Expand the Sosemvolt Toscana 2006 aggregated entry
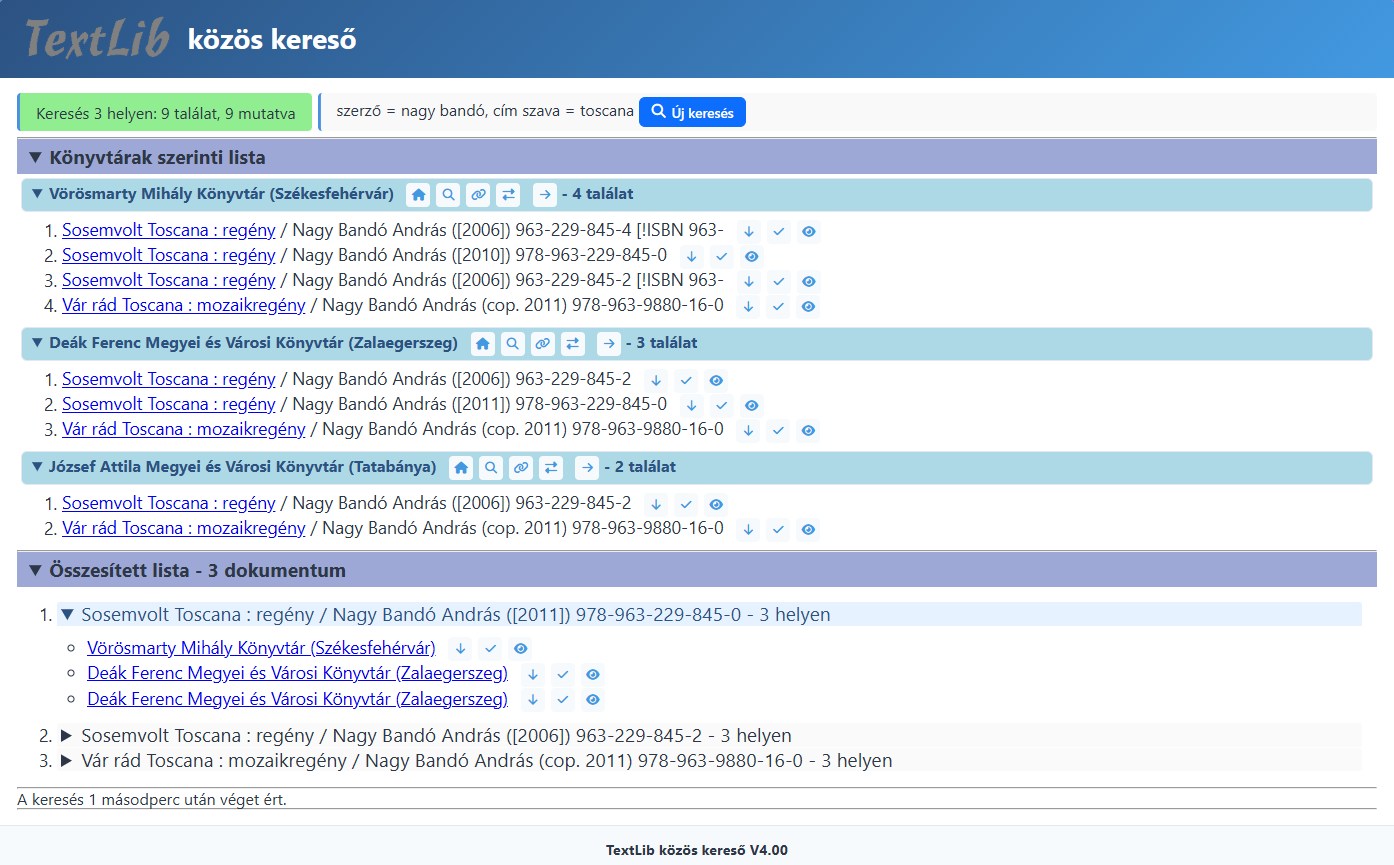 (68, 736)
